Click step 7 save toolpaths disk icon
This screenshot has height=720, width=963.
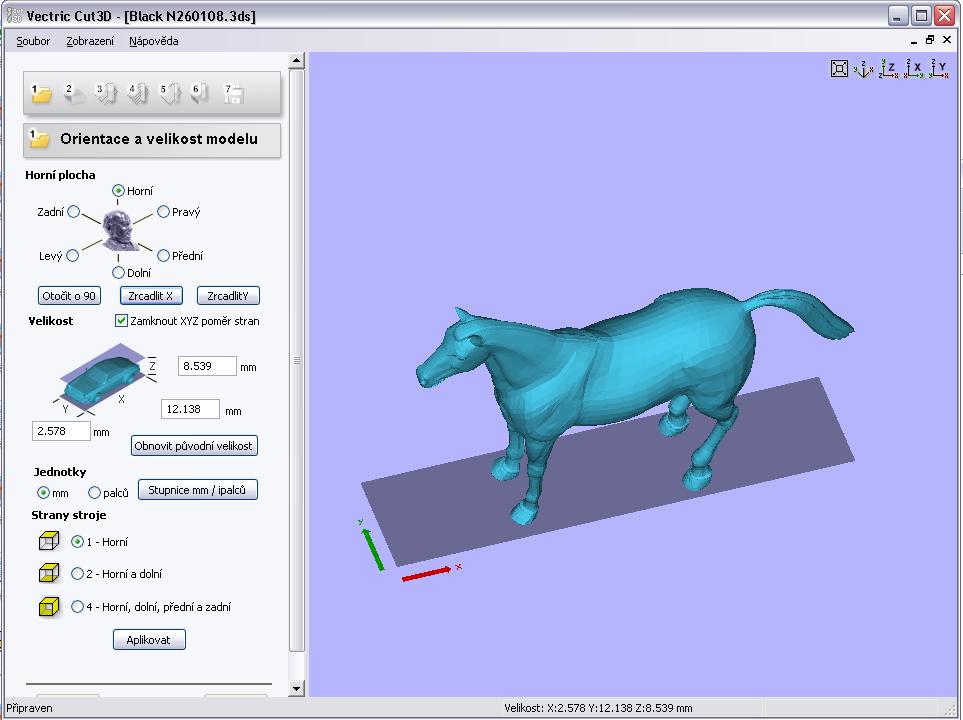coord(233,94)
